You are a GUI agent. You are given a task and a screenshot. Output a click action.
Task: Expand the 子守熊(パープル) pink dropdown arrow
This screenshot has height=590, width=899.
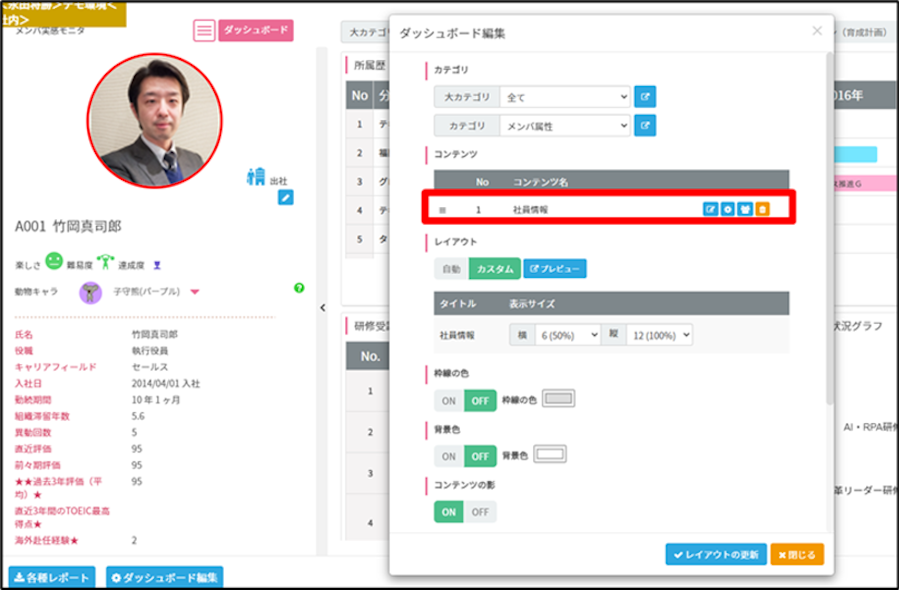(x=195, y=292)
